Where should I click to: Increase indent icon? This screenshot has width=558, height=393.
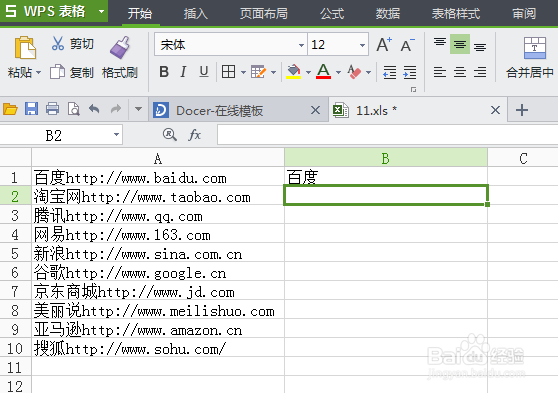410,72
